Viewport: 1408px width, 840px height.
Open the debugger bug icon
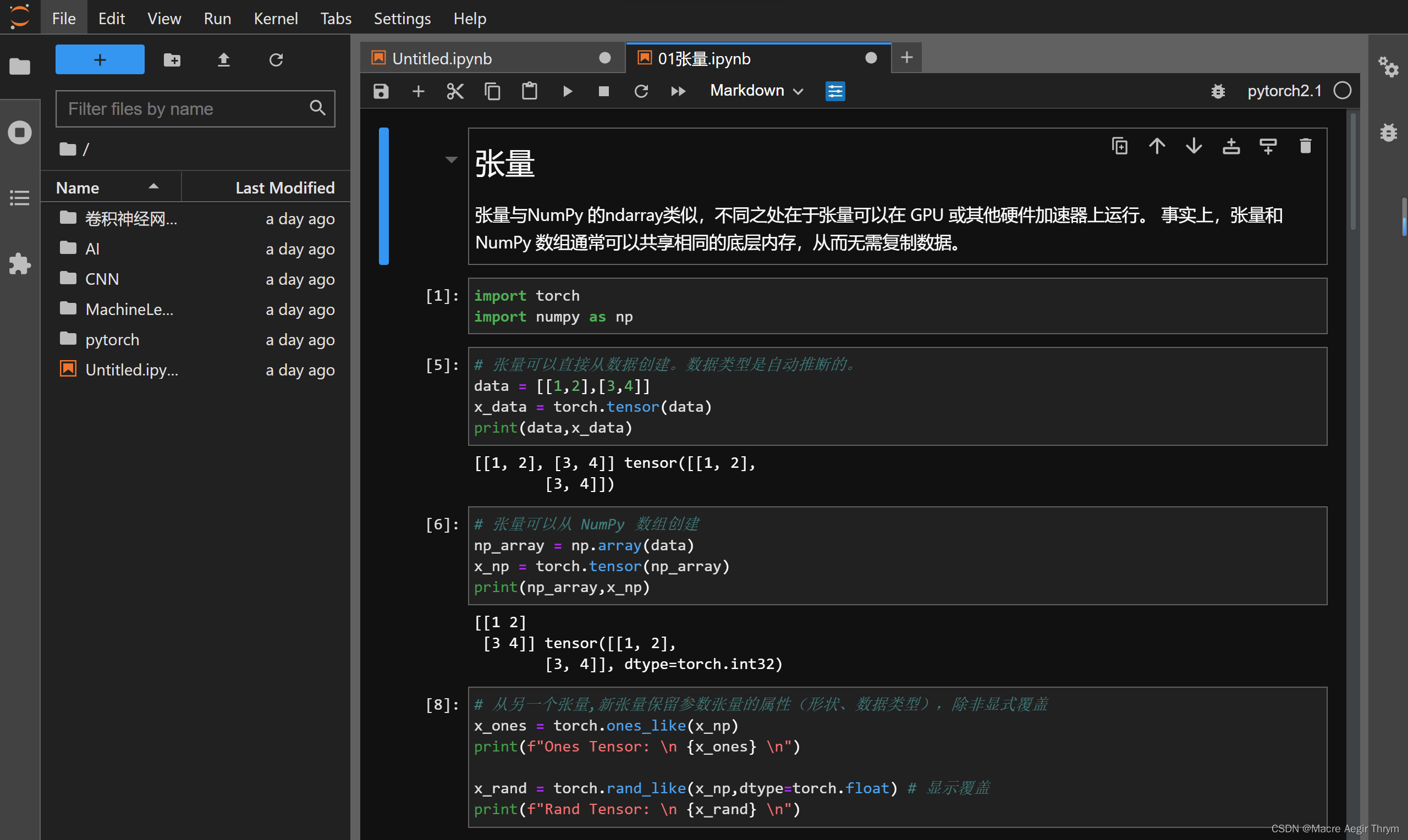pyautogui.click(x=1218, y=91)
